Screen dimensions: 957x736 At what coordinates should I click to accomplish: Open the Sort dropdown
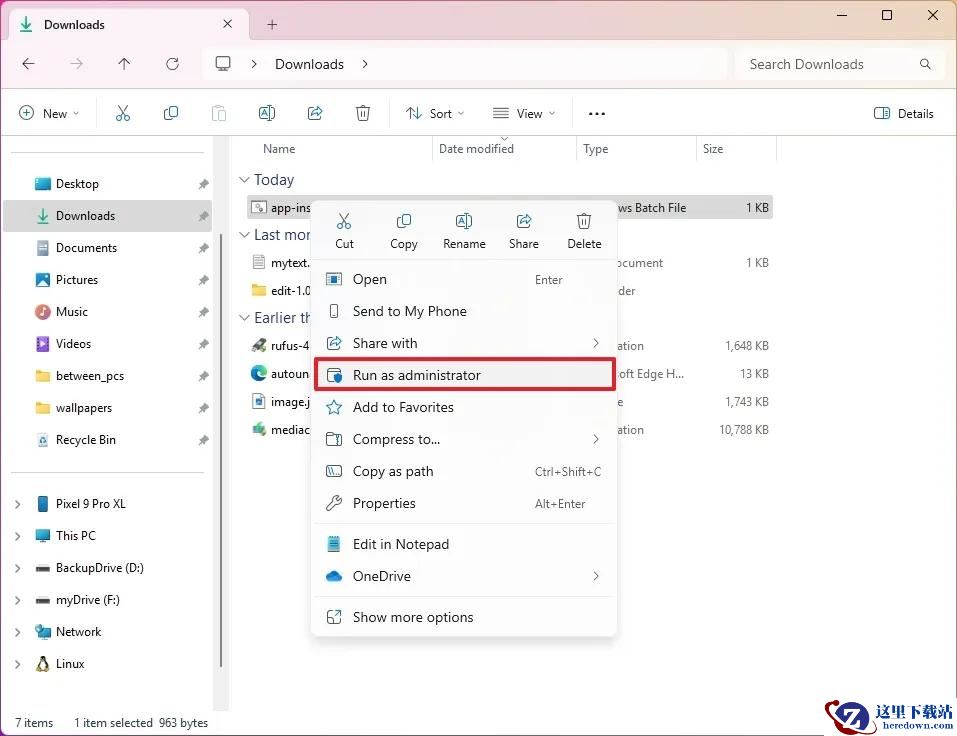coord(435,114)
